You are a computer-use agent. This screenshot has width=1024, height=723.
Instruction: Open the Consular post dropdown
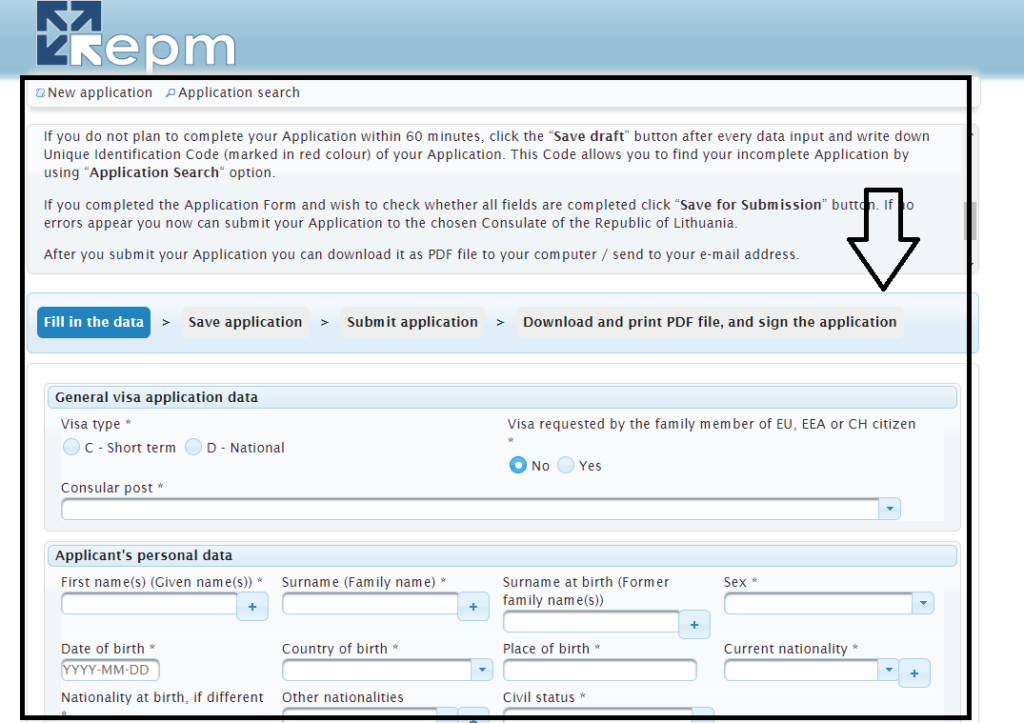[x=889, y=509]
